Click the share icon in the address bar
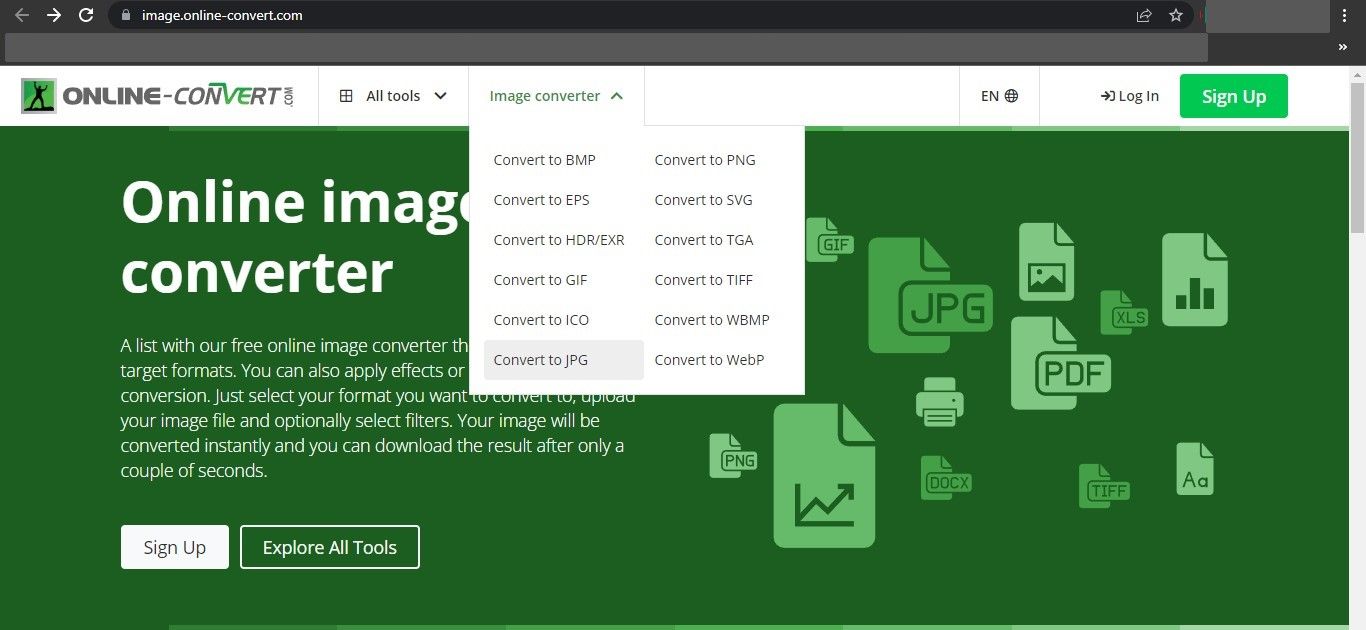The image size is (1366, 630). tap(1143, 15)
